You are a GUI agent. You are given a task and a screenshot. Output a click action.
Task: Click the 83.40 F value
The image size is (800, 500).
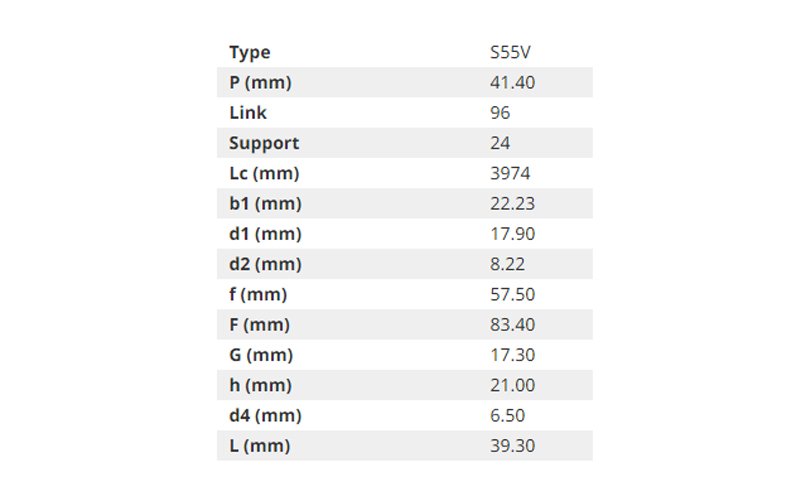512,324
